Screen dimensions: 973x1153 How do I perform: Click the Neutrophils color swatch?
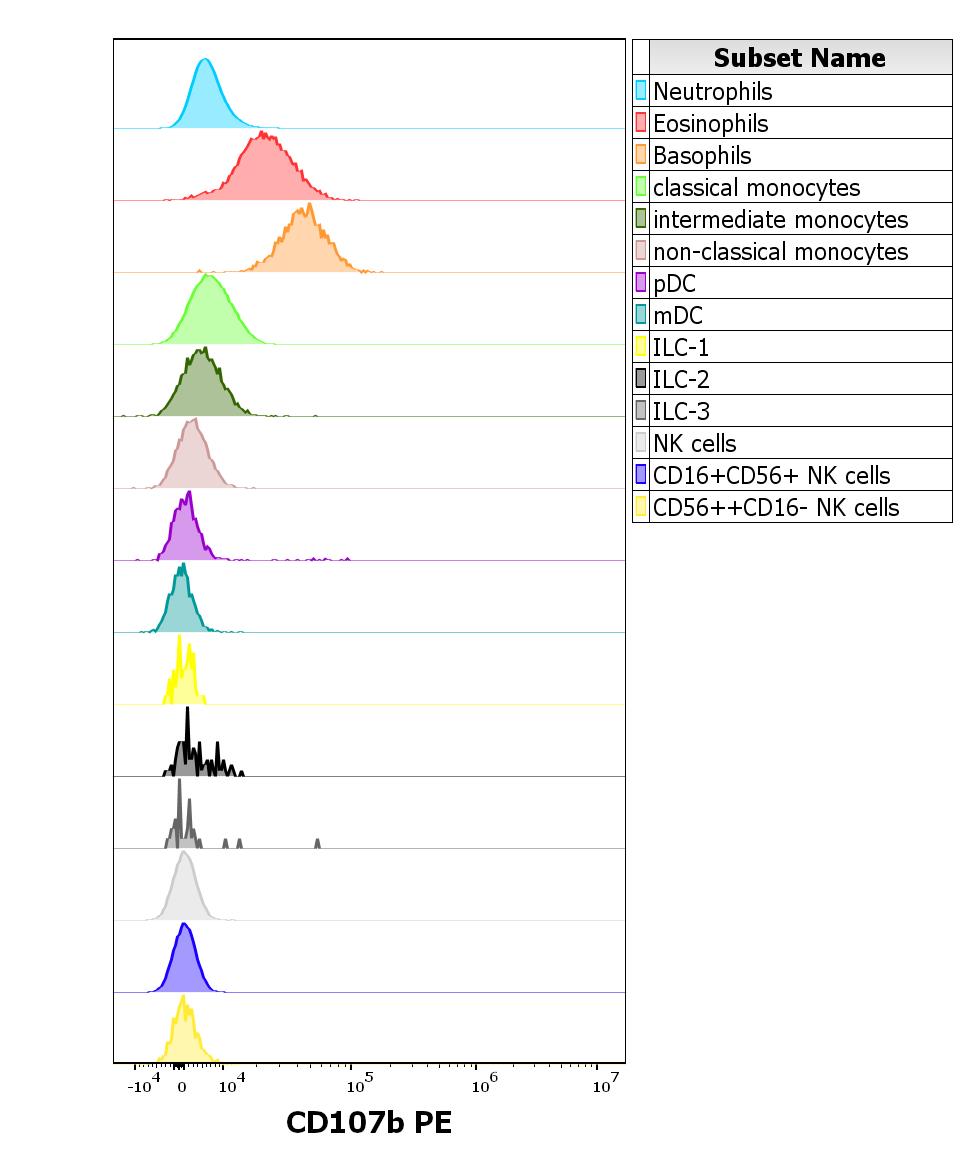tap(642, 91)
